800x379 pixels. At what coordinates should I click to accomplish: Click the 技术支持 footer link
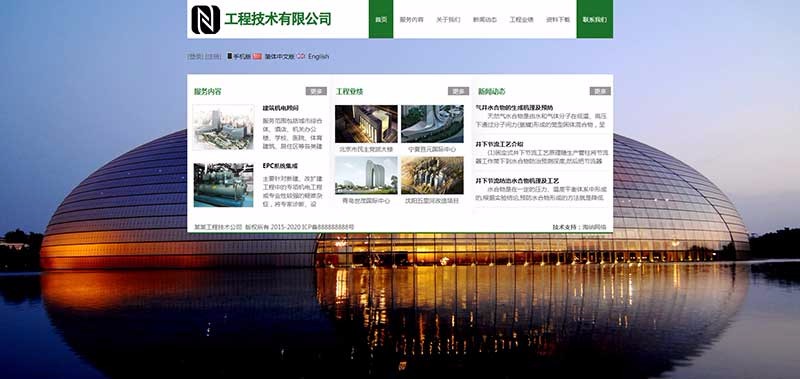(580, 227)
